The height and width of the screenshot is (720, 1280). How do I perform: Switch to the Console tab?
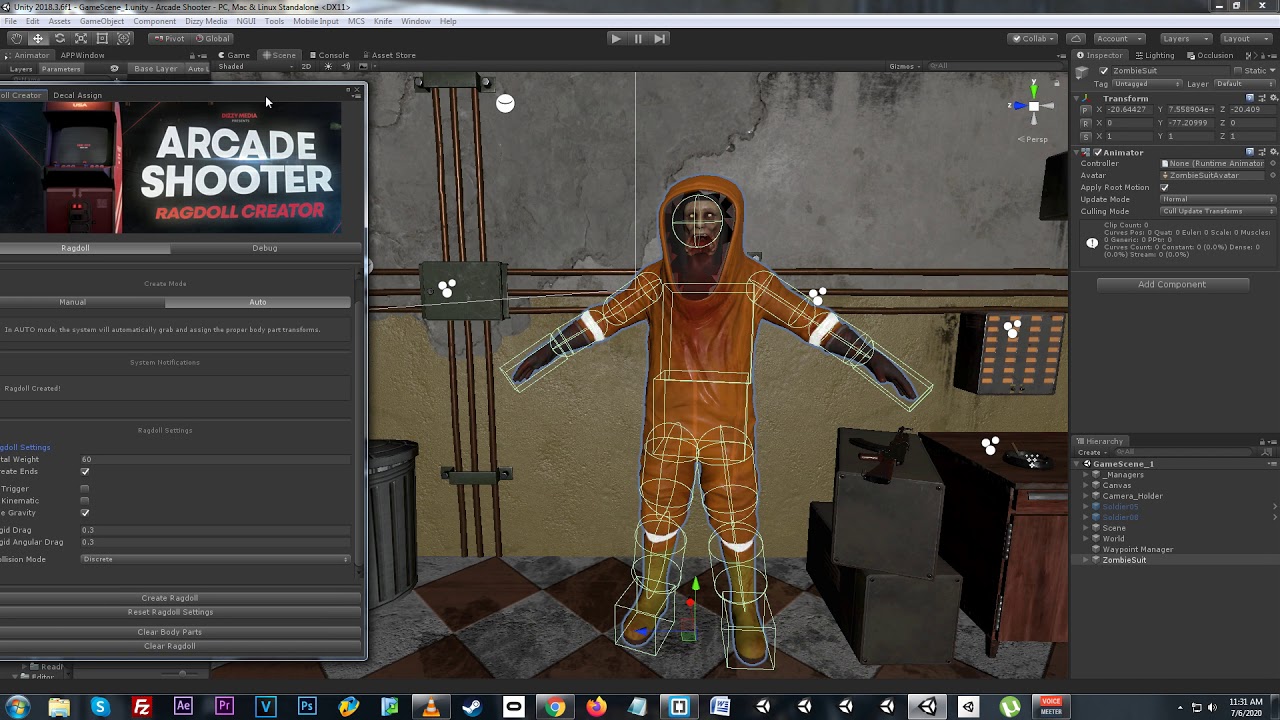[330, 55]
